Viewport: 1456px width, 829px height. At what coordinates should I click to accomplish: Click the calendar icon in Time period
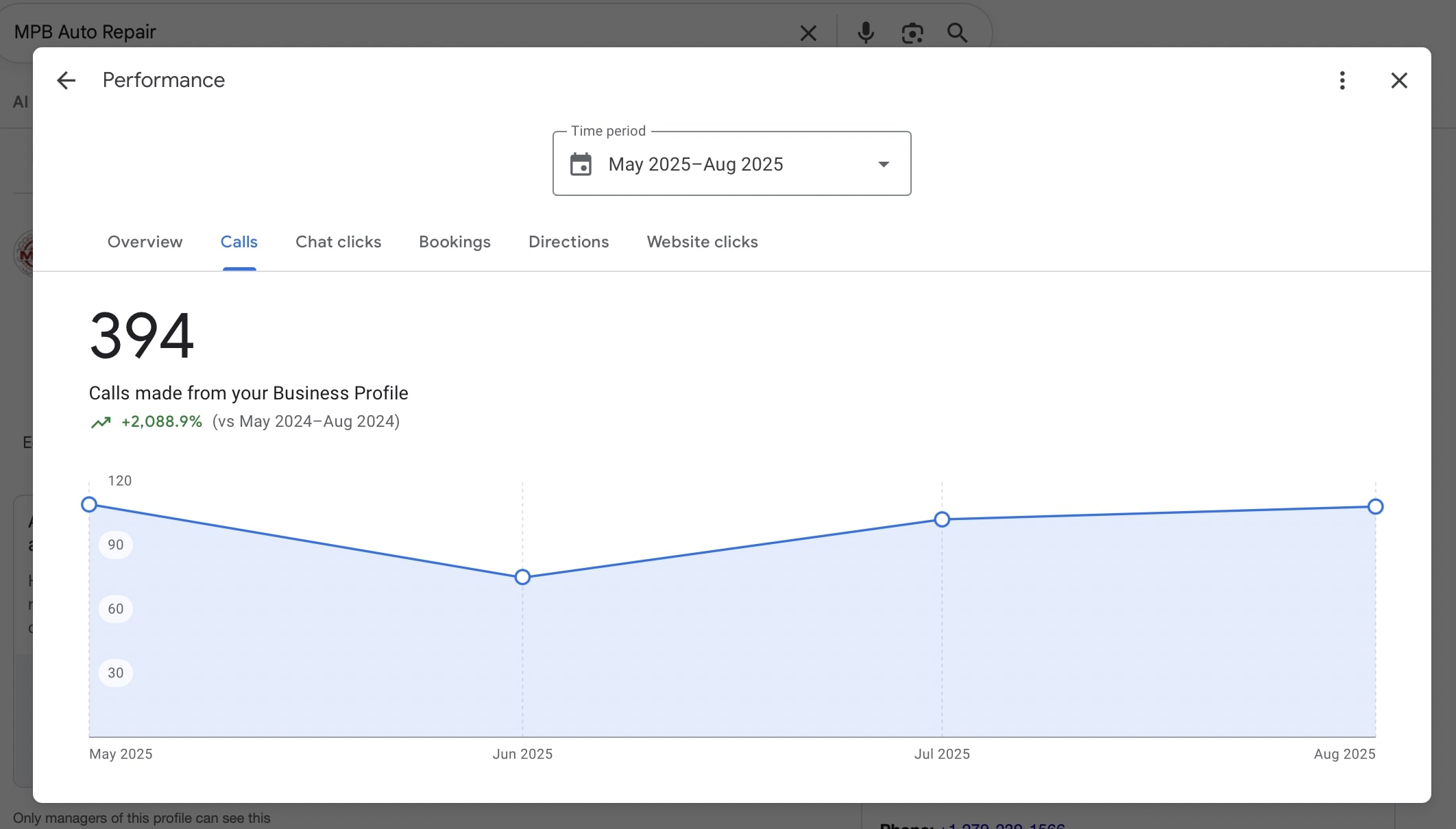tap(581, 164)
